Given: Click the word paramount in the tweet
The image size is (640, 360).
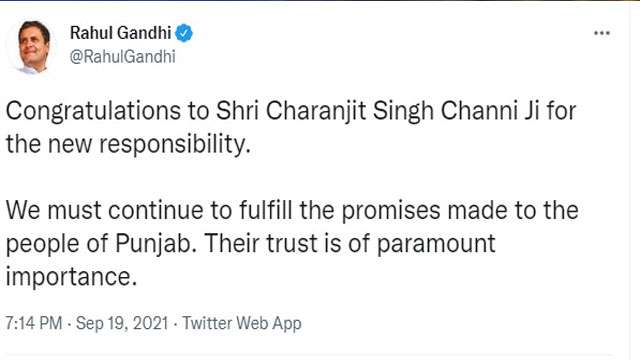Looking at the screenshot, I should [x=436, y=244].
